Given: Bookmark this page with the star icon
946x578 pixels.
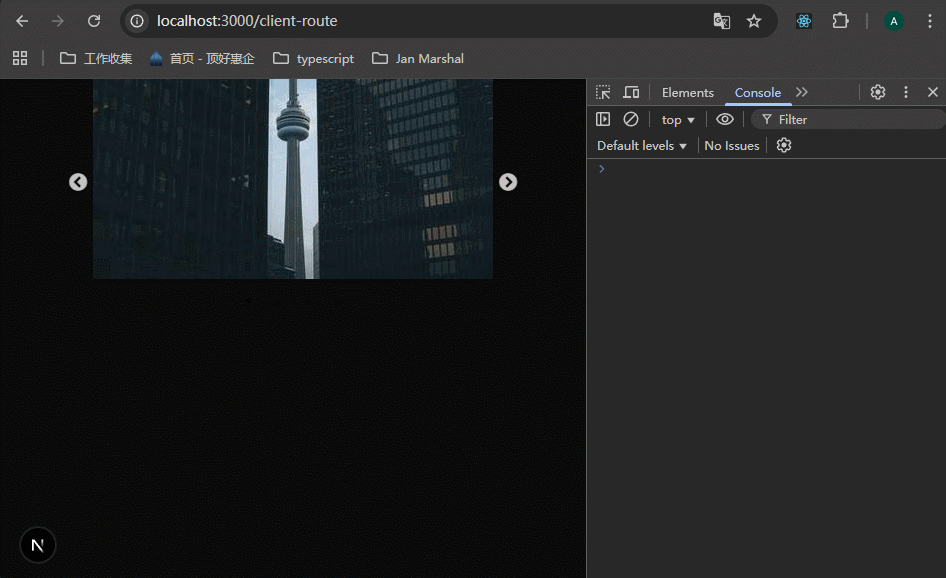Looking at the screenshot, I should coord(754,21).
